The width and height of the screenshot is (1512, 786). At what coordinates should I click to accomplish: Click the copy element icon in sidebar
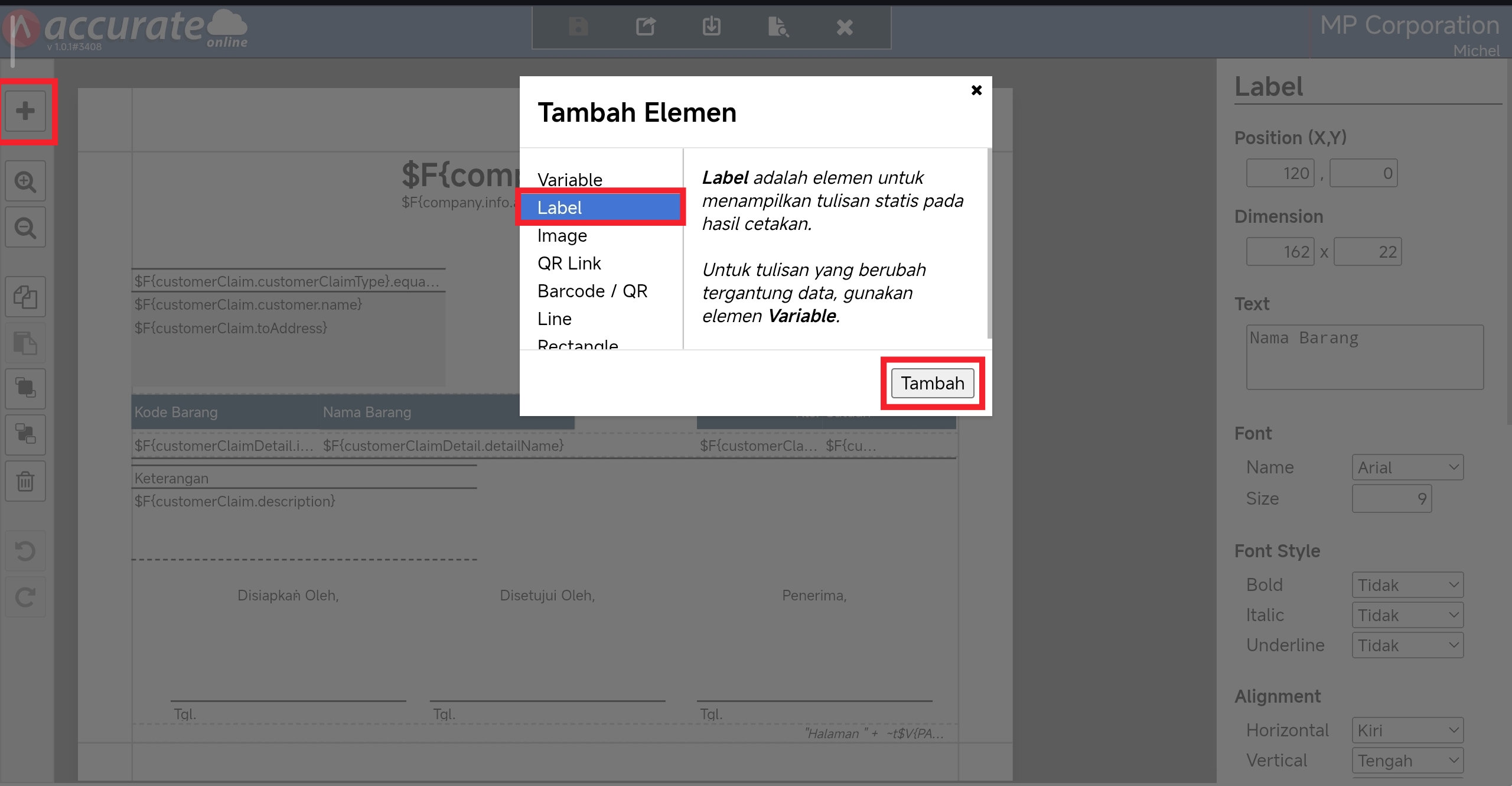(25, 297)
